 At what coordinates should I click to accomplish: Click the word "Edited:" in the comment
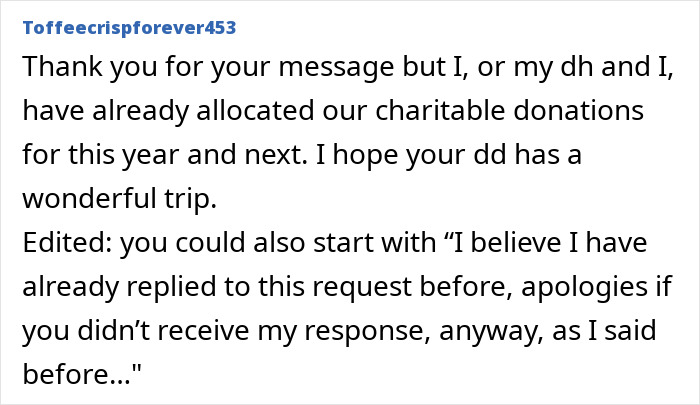coord(61,244)
